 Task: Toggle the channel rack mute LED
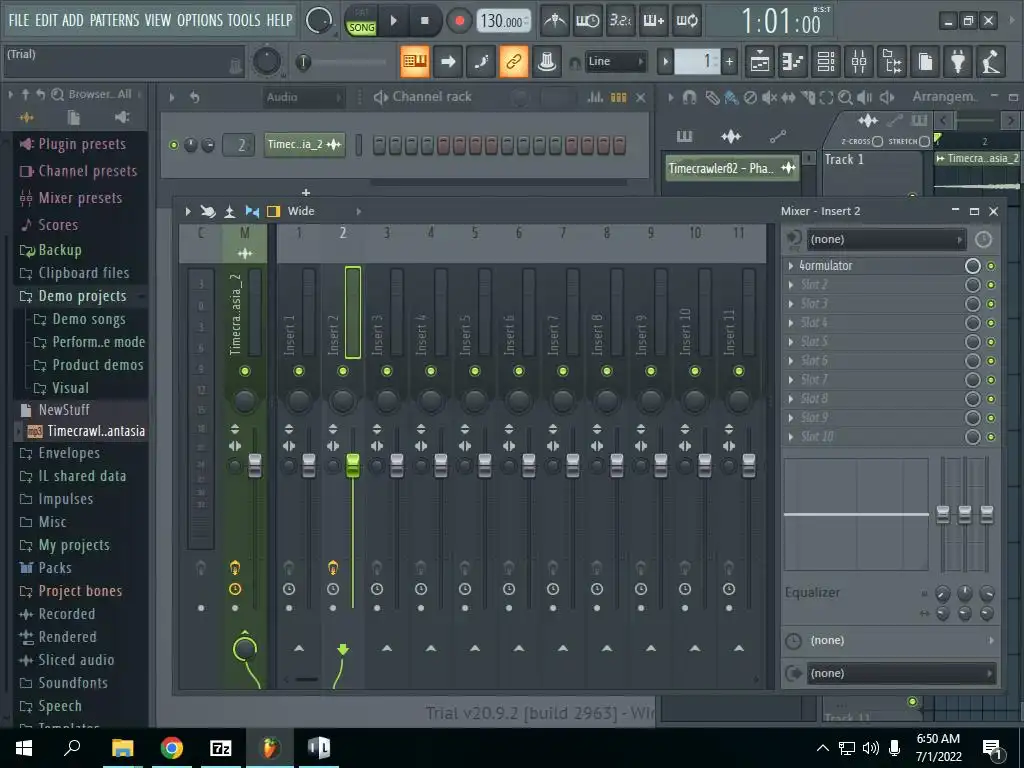click(x=174, y=145)
